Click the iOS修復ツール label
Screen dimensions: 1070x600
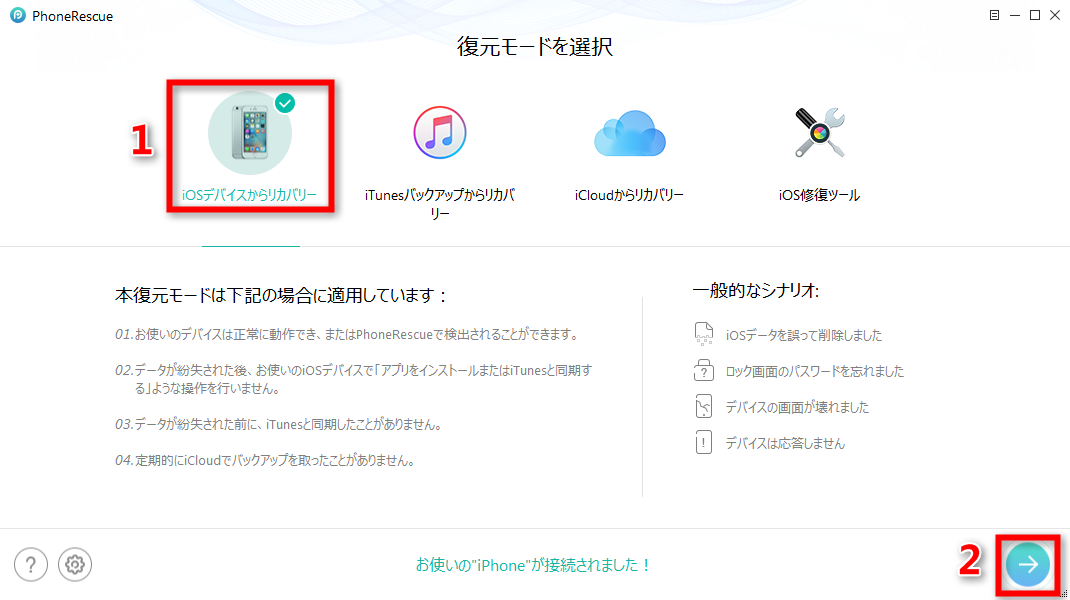[x=819, y=195]
